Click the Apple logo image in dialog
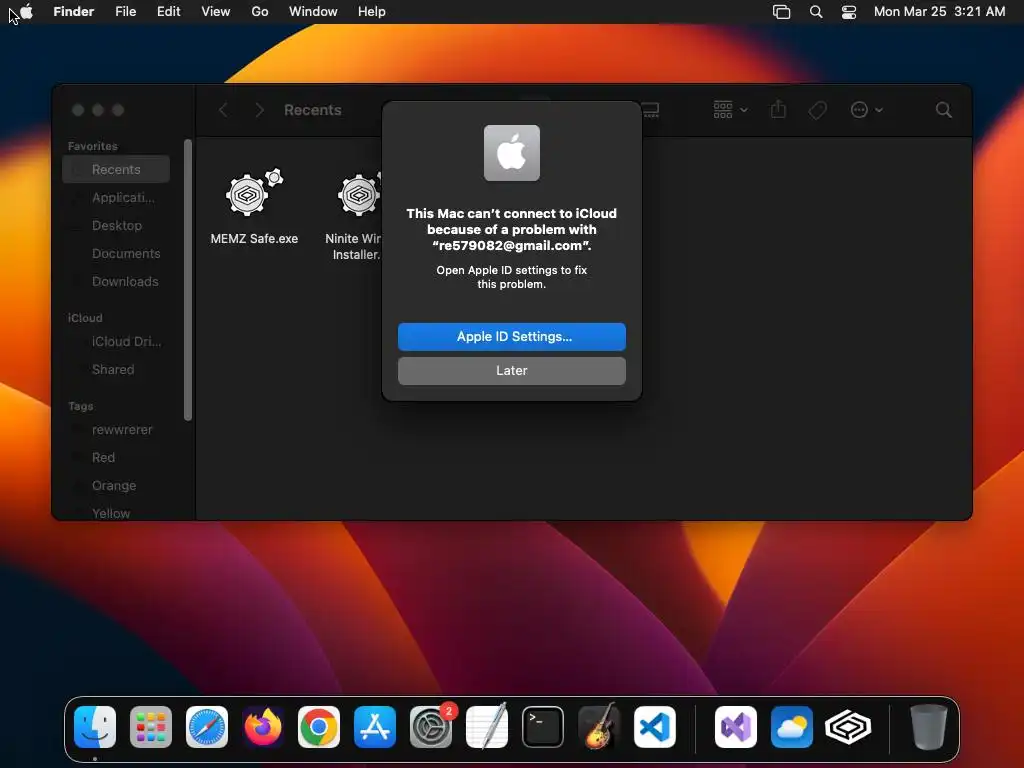 click(511, 153)
